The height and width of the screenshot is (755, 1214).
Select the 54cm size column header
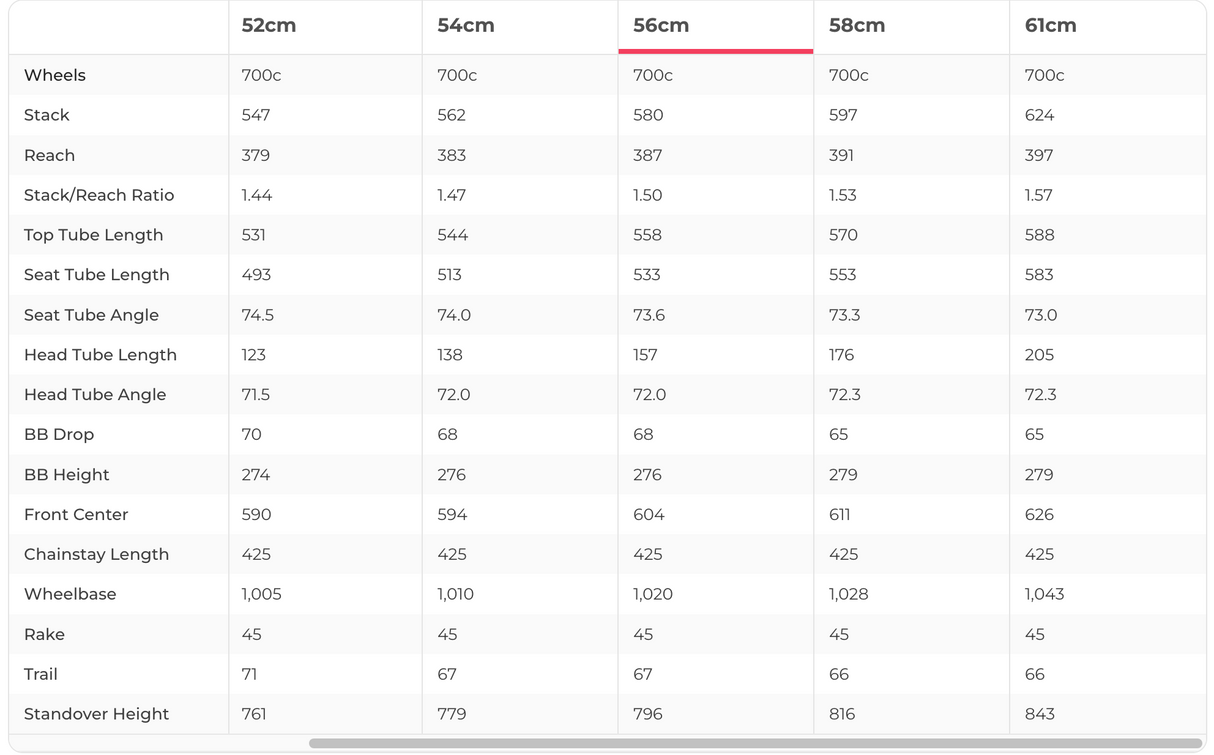click(465, 26)
